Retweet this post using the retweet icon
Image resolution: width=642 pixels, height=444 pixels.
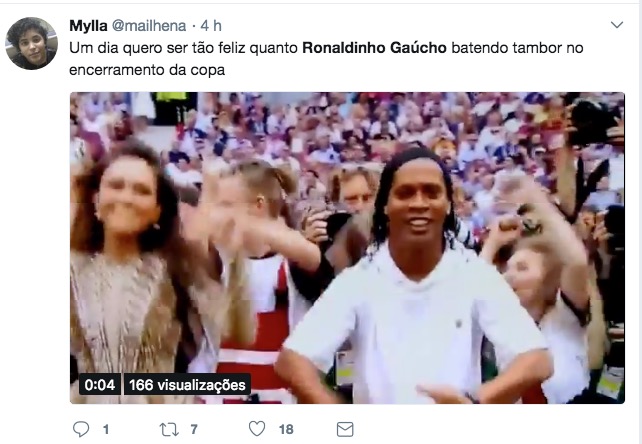(169, 429)
